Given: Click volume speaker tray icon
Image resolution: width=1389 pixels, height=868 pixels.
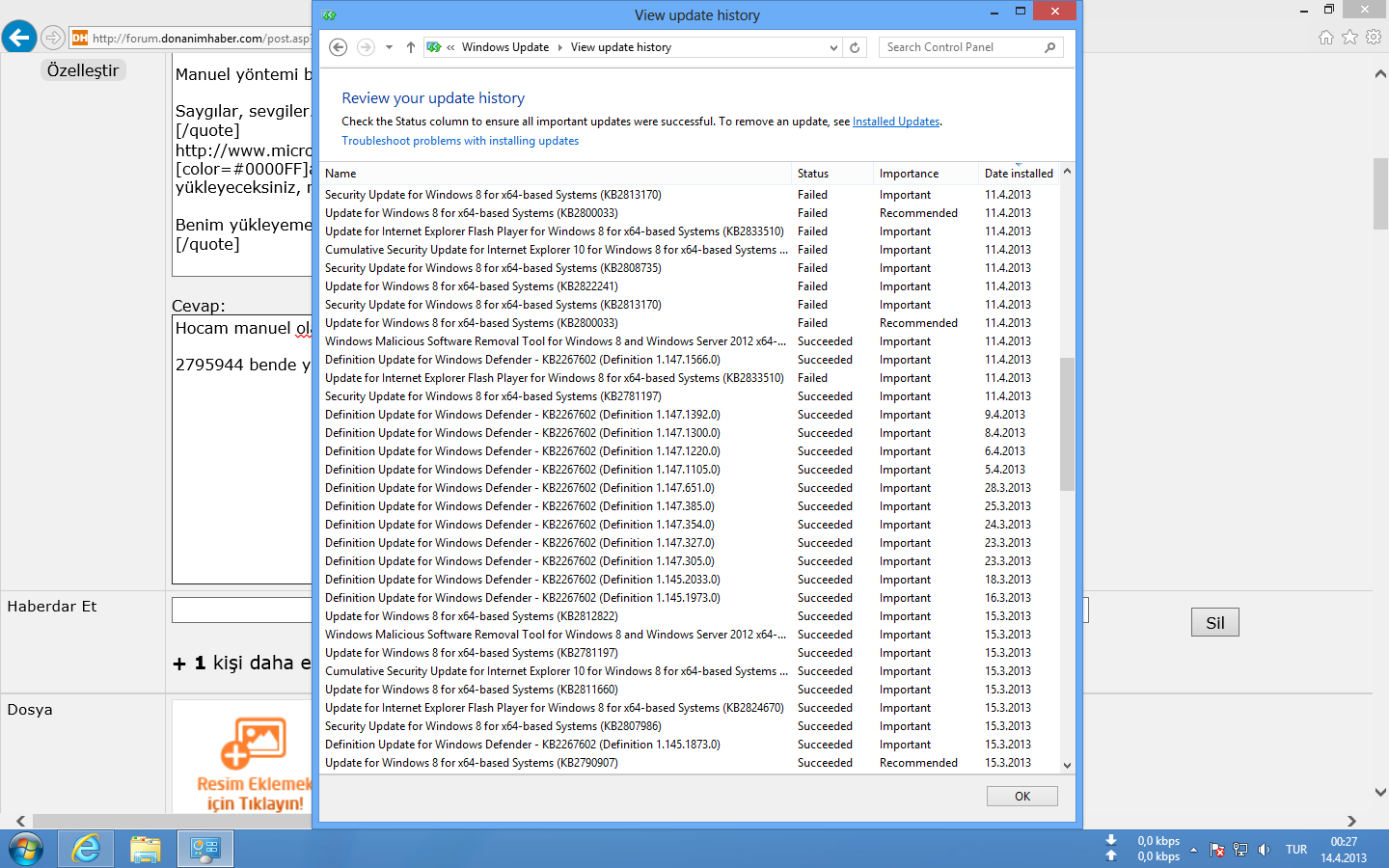Looking at the screenshot, I should 1264,851.
